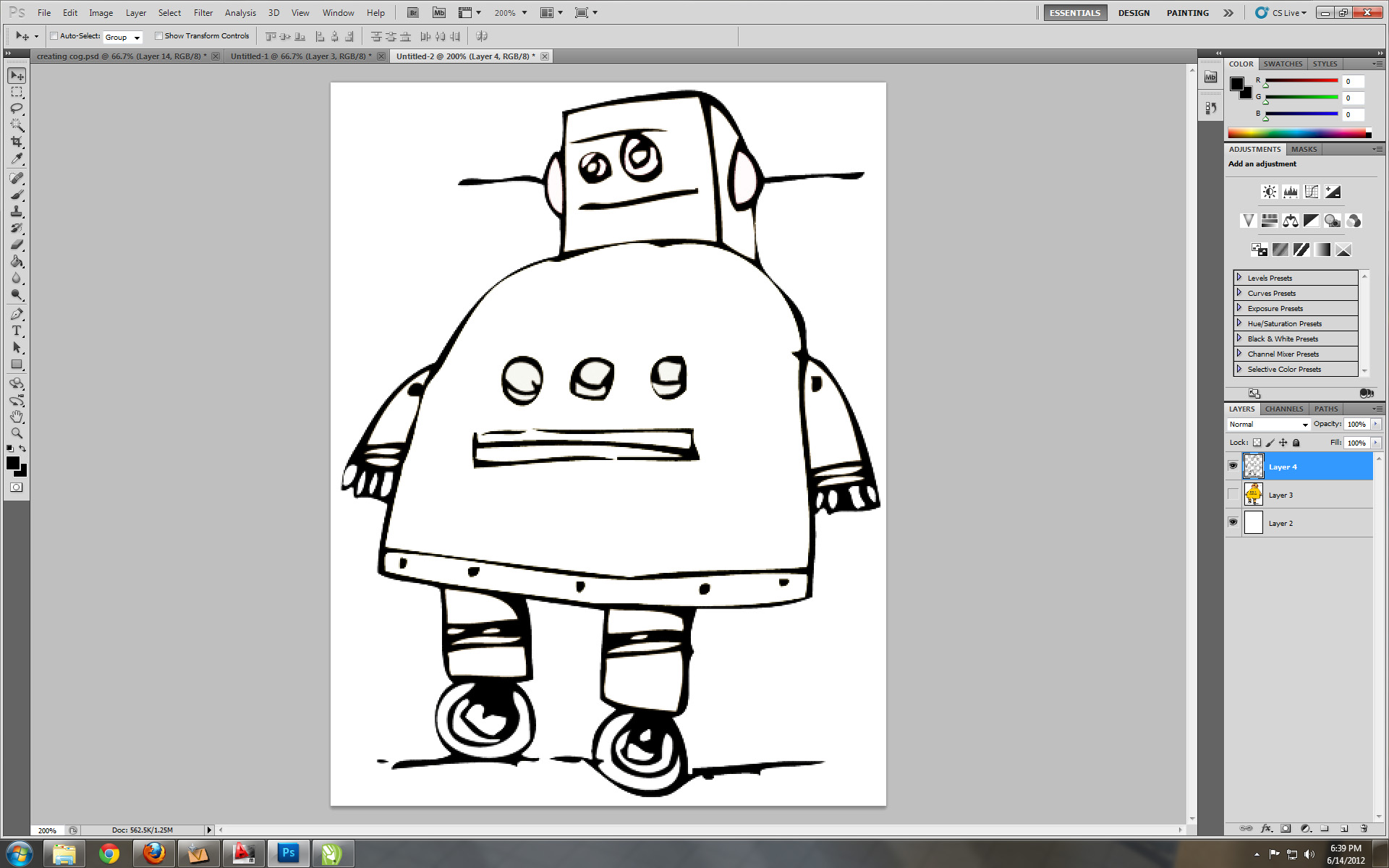Hide Layer 4 using its eye icon

(1233, 466)
